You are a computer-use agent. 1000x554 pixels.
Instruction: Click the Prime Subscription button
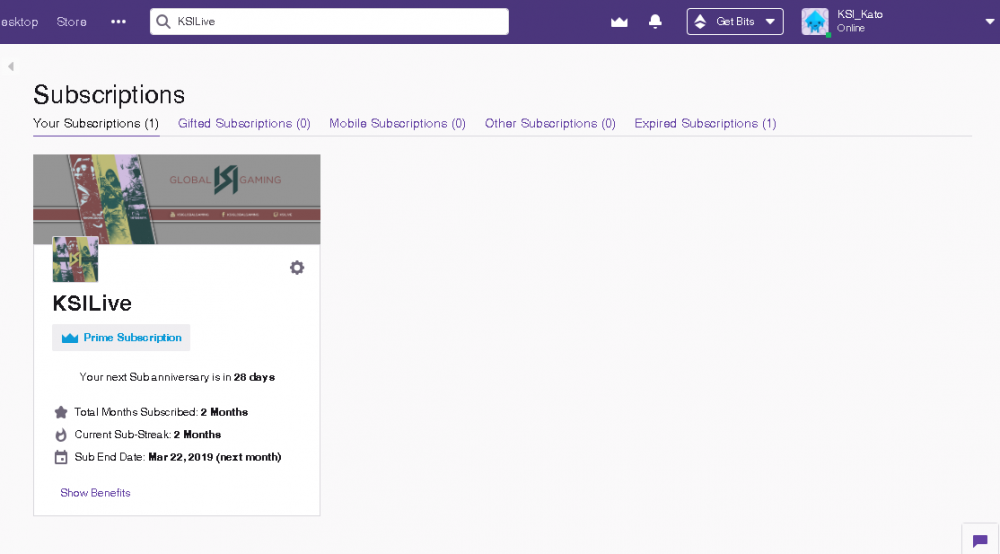click(121, 338)
